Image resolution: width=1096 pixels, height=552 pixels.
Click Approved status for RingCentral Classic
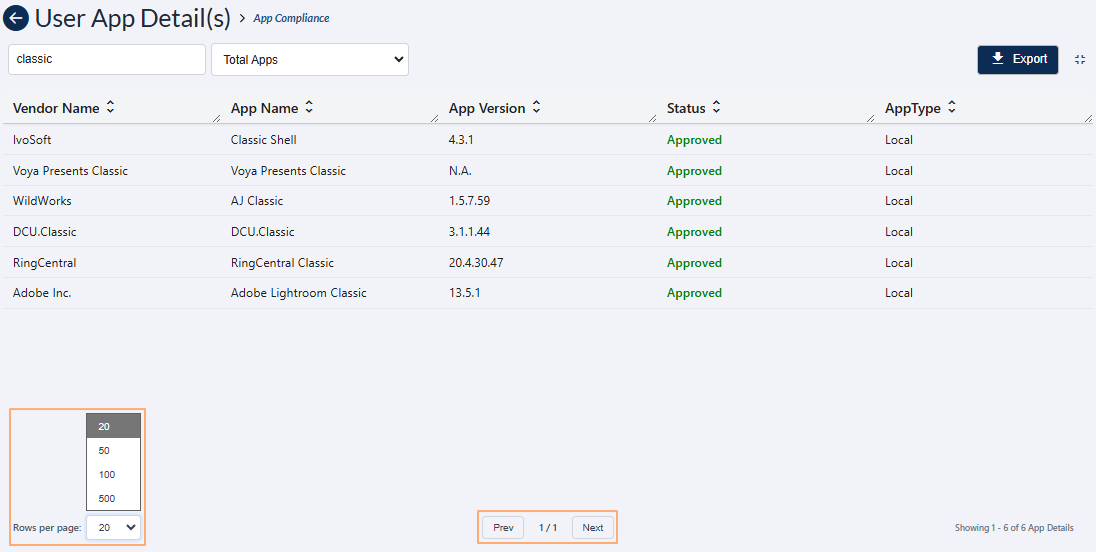point(694,263)
